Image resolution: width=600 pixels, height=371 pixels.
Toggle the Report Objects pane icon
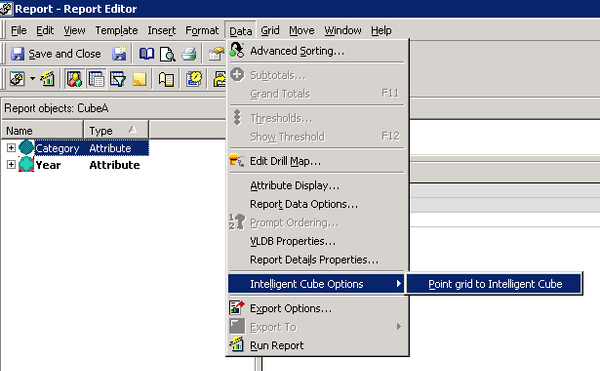[x=74, y=79]
